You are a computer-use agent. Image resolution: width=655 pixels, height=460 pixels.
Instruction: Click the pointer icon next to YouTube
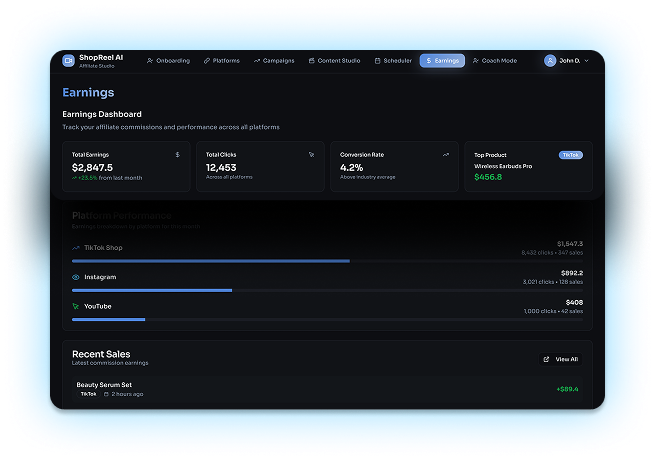click(x=76, y=306)
